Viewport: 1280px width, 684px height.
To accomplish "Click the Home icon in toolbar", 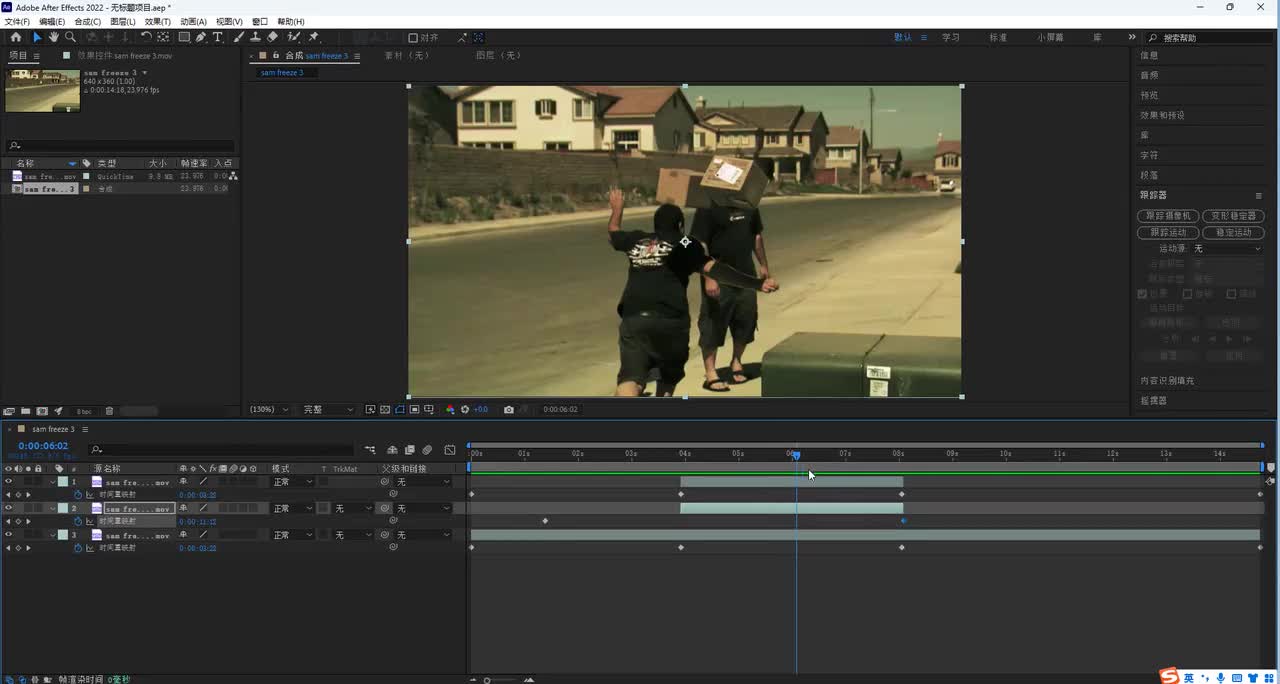I will click(x=15, y=37).
